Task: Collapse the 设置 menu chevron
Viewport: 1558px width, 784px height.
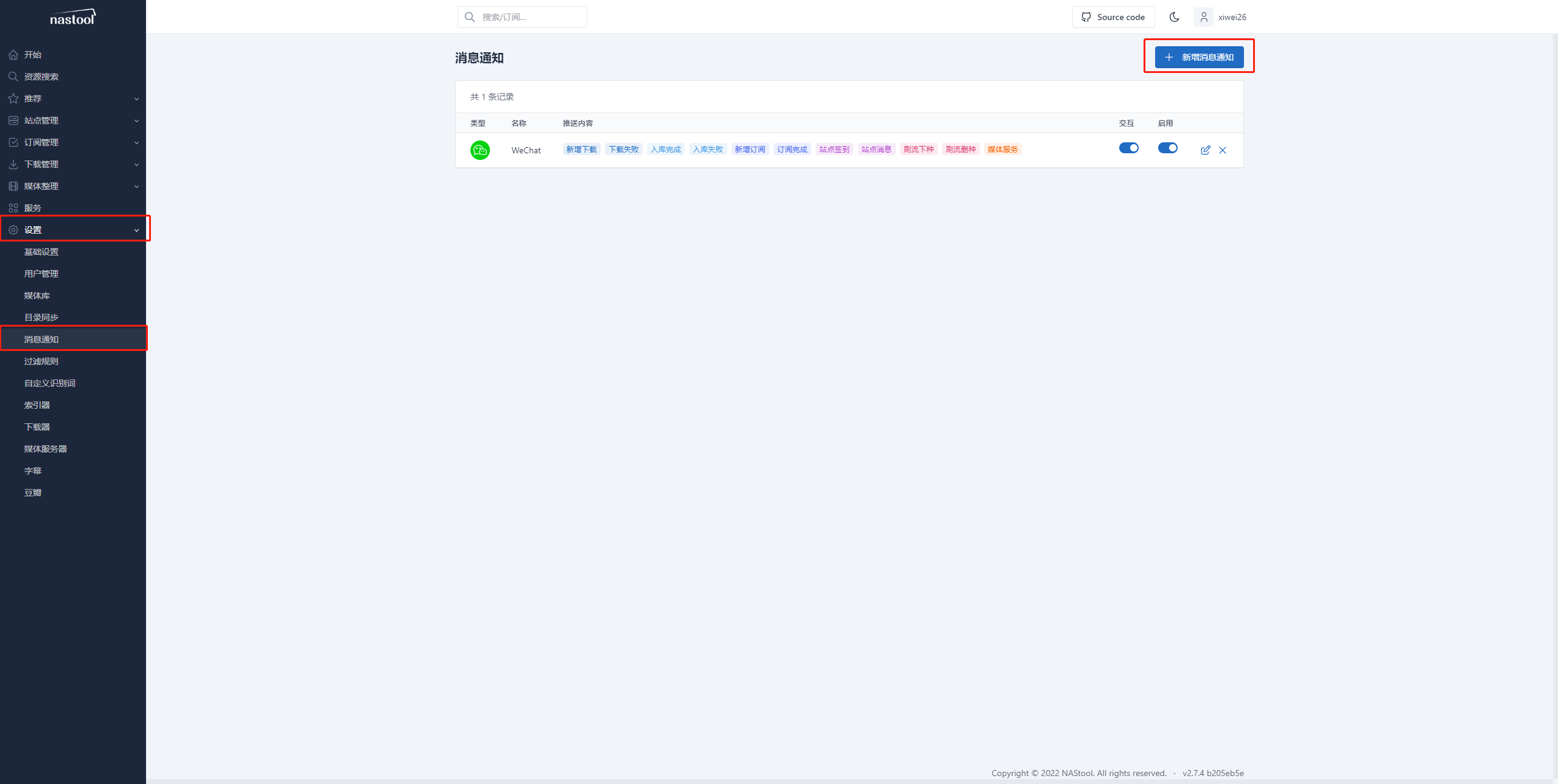Action: click(136, 230)
